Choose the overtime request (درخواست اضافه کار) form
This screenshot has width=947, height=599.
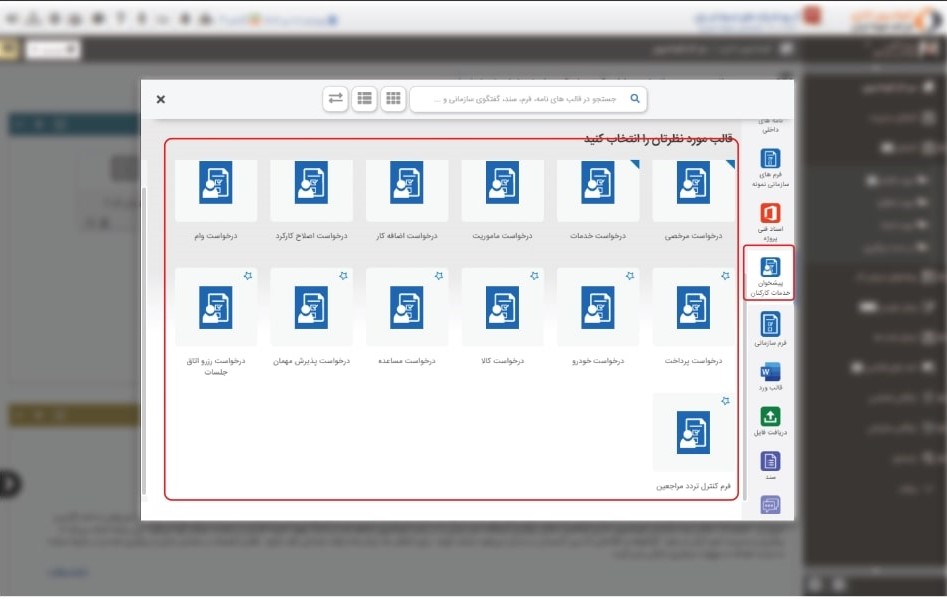(407, 190)
